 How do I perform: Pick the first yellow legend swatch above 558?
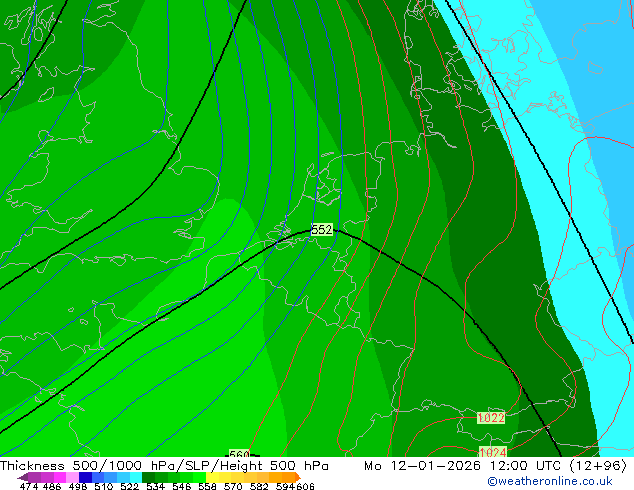coord(212,477)
